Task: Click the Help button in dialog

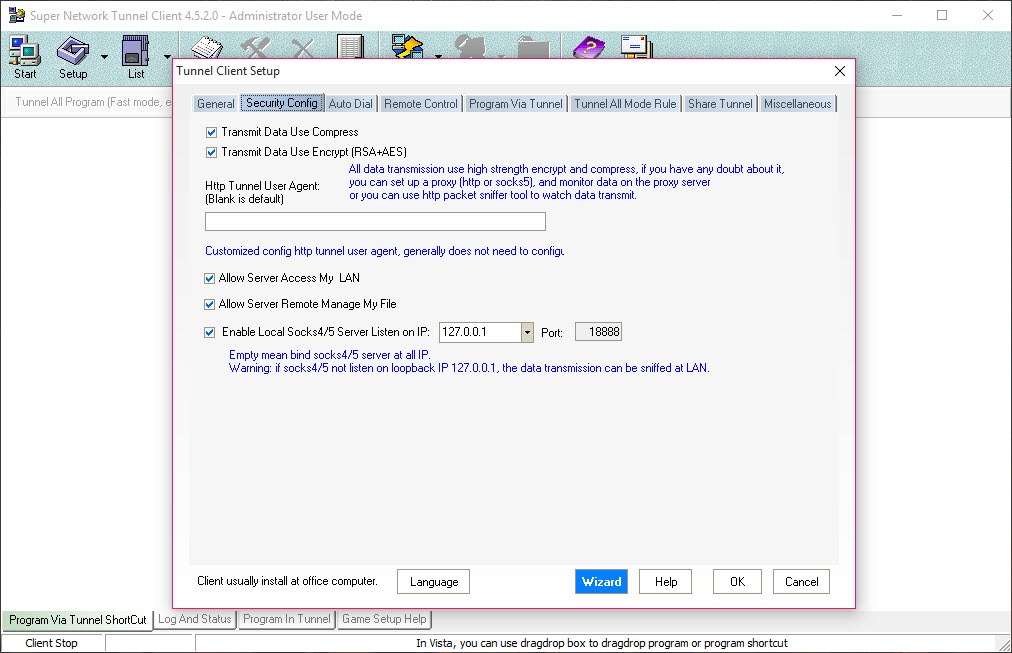Action: coord(665,582)
